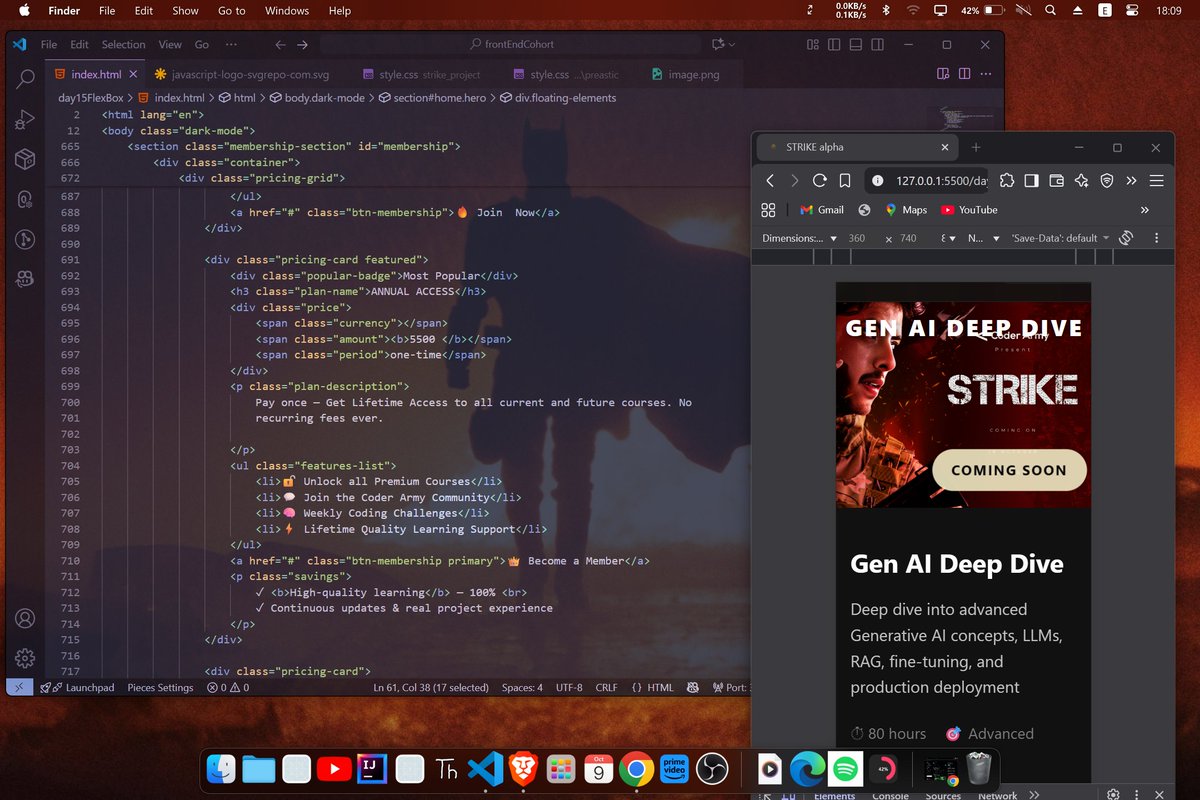Bookmark the current browser page

[x=845, y=181]
